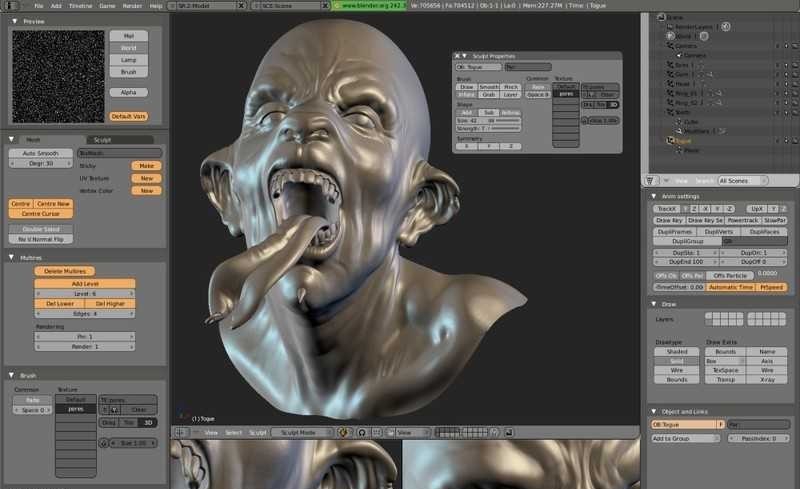
Task: Toggle X symmetry in Sculpt Properties
Action: [x=466, y=146]
